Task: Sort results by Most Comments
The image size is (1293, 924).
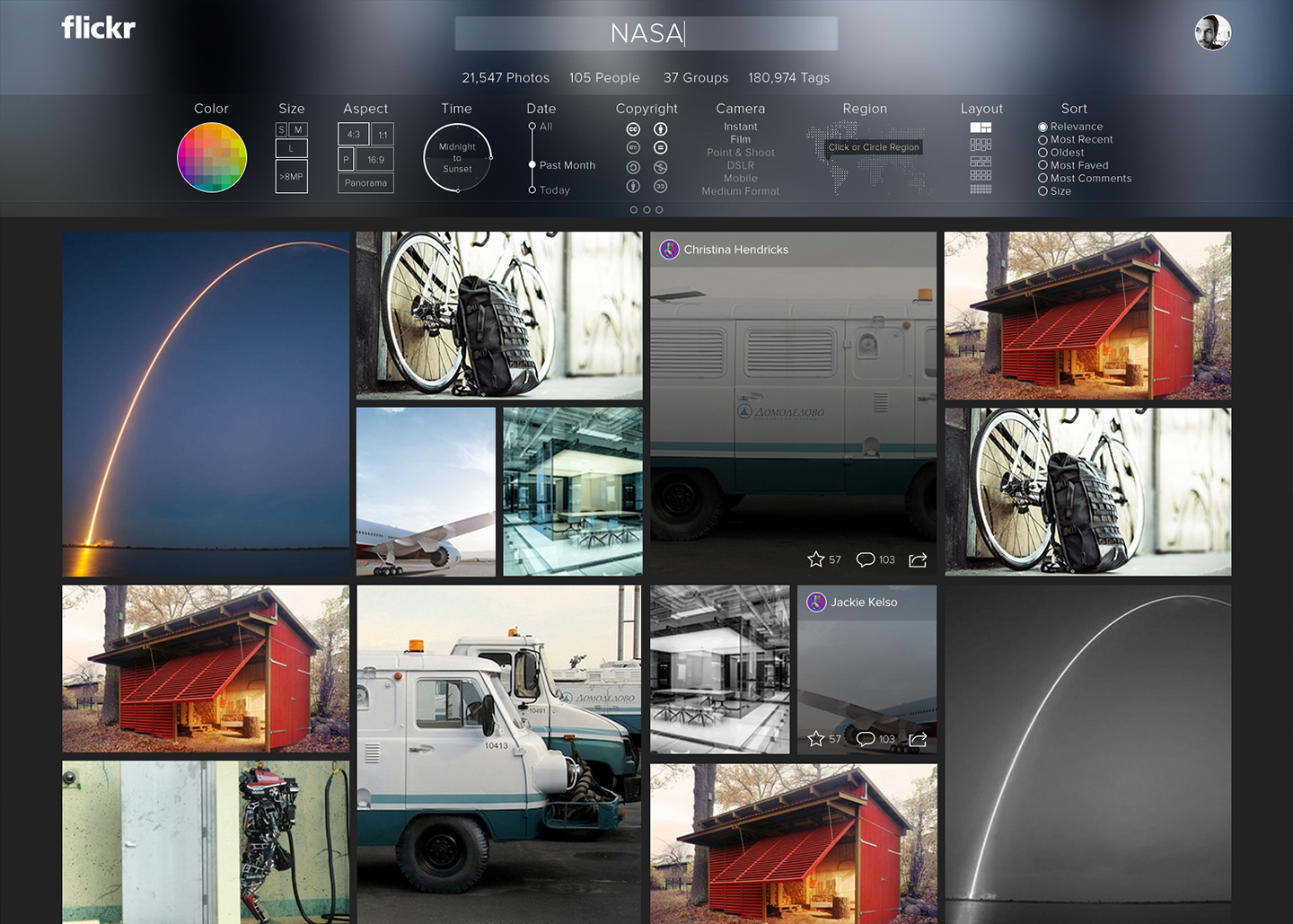Action: (x=1085, y=178)
